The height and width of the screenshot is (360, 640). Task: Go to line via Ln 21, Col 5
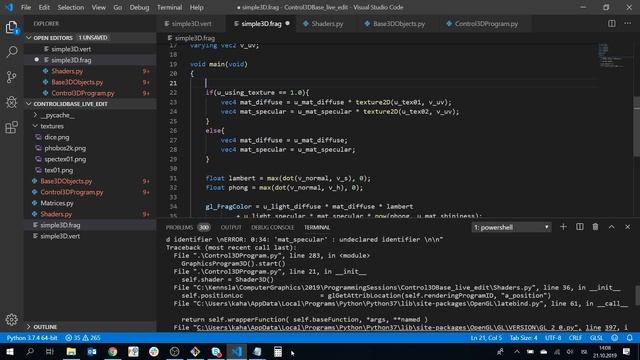(x=487, y=338)
